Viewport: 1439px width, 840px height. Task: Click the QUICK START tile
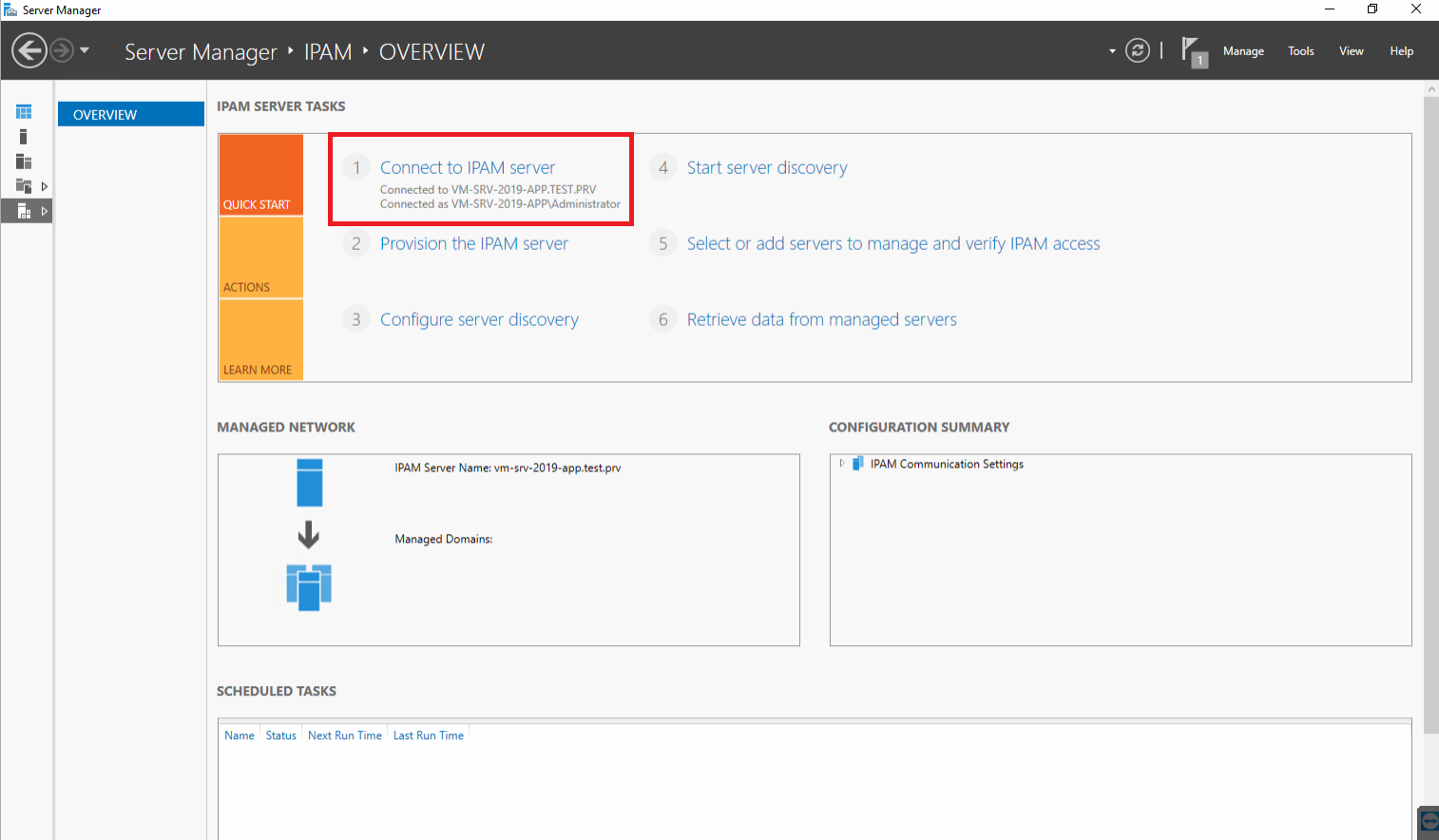[261, 175]
